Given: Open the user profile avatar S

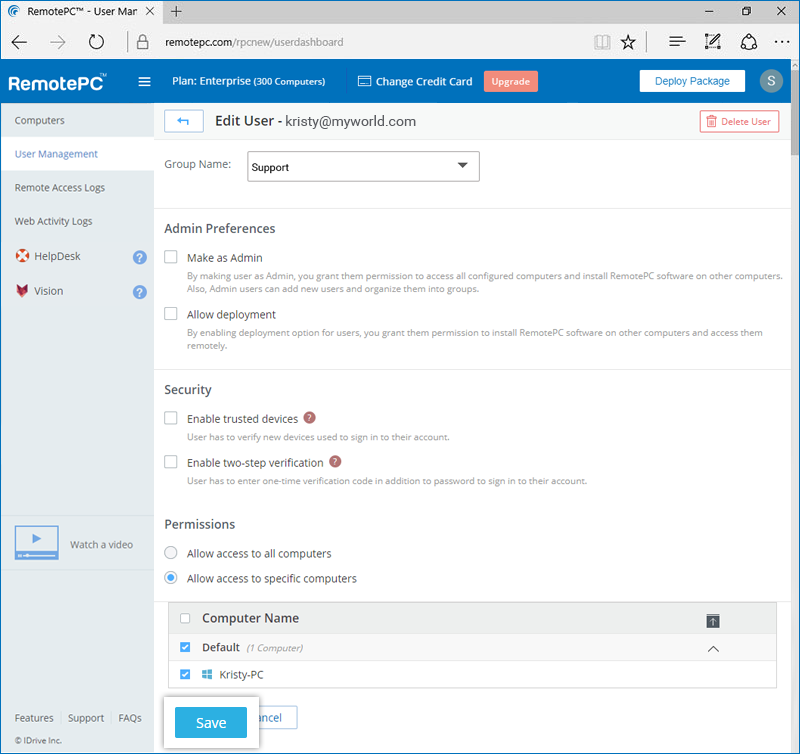Looking at the screenshot, I should [x=771, y=81].
